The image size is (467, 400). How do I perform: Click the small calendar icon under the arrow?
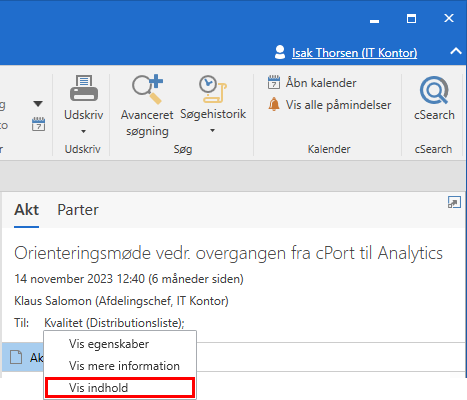tap(38, 124)
